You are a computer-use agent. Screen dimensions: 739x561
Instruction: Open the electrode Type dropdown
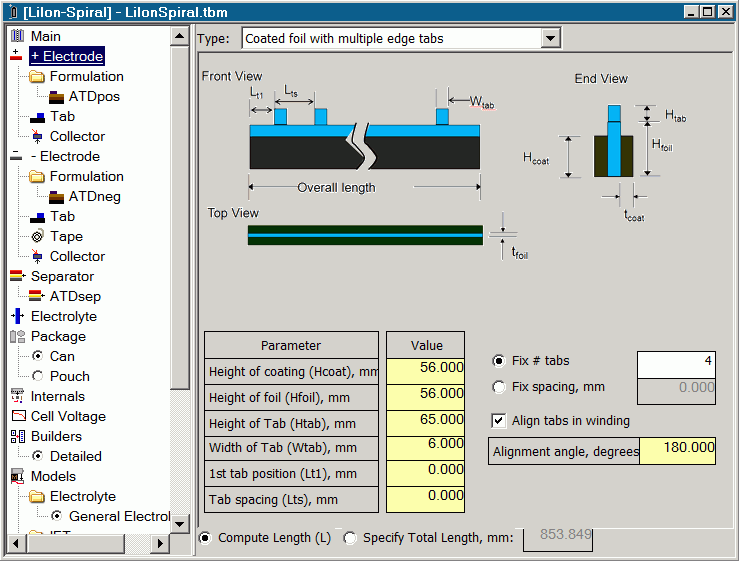coord(550,38)
